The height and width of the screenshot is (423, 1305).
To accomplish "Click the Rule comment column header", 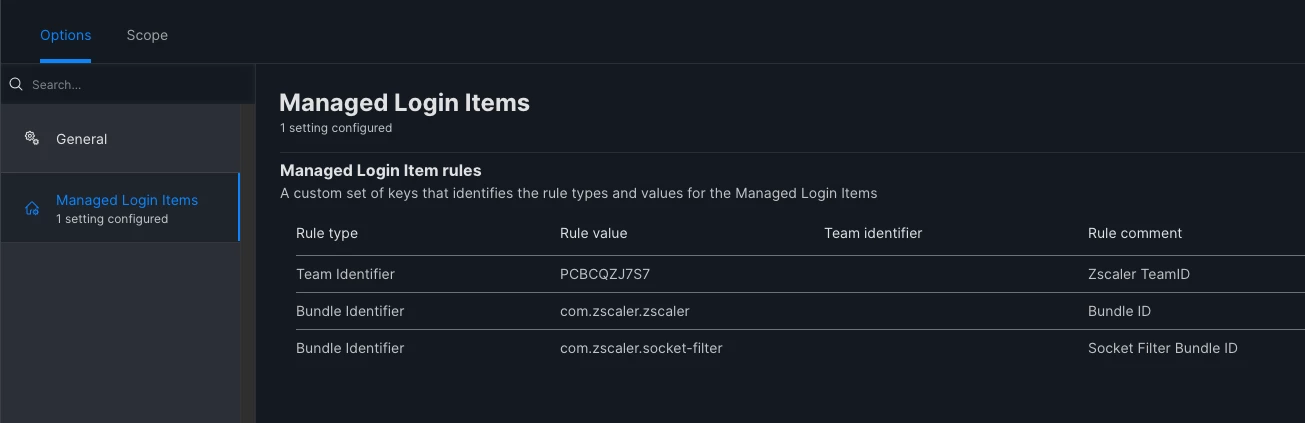I will click(x=1135, y=233).
